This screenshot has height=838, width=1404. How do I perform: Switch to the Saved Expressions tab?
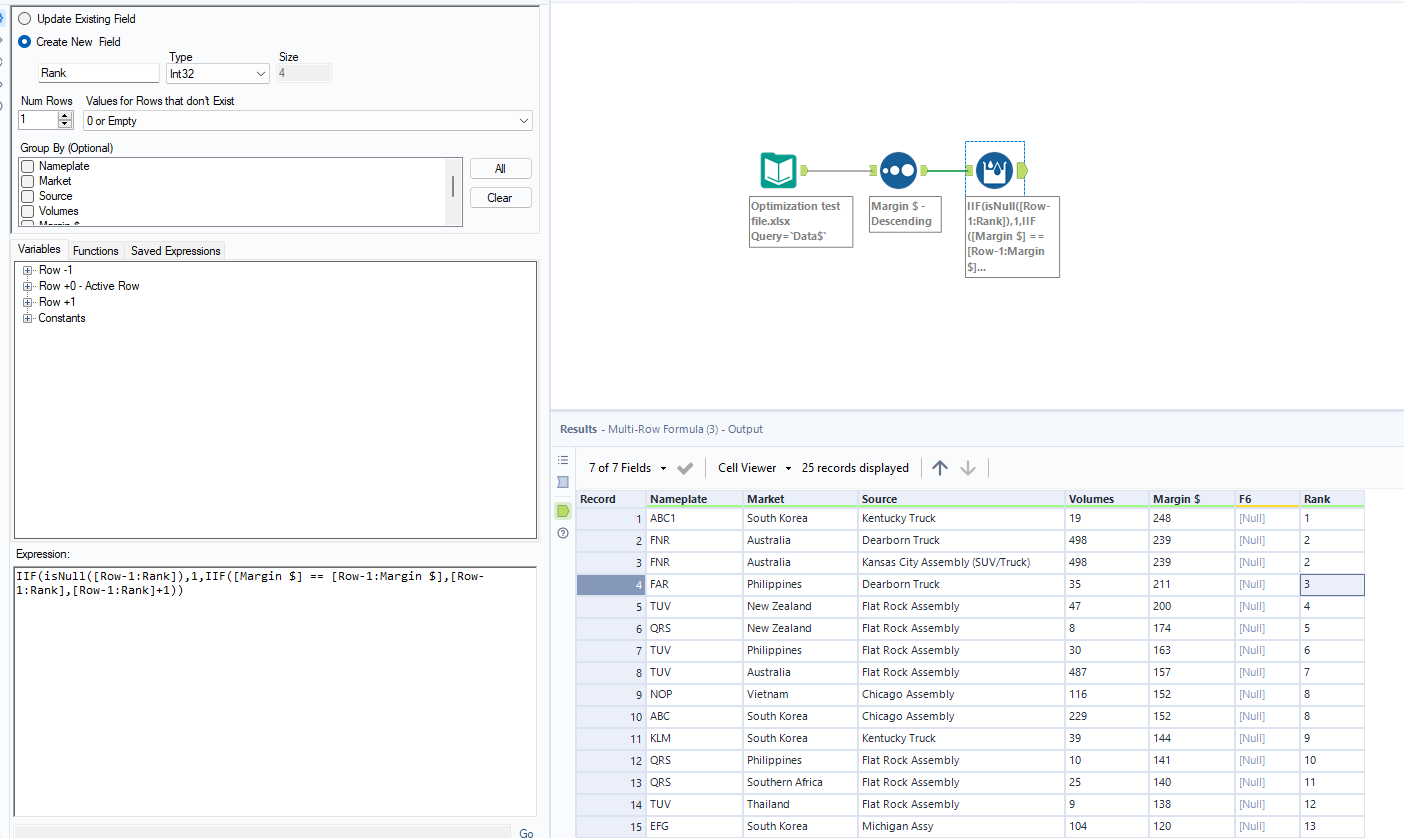tap(175, 250)
